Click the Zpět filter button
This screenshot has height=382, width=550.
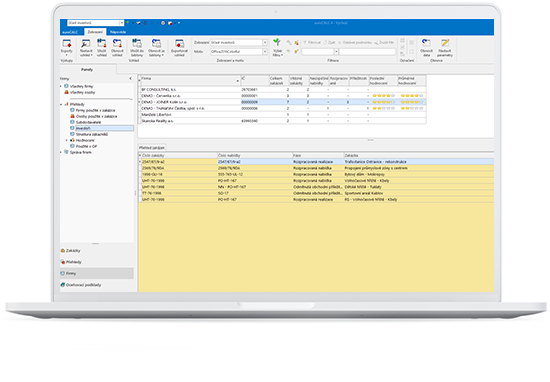pos(329,42)
